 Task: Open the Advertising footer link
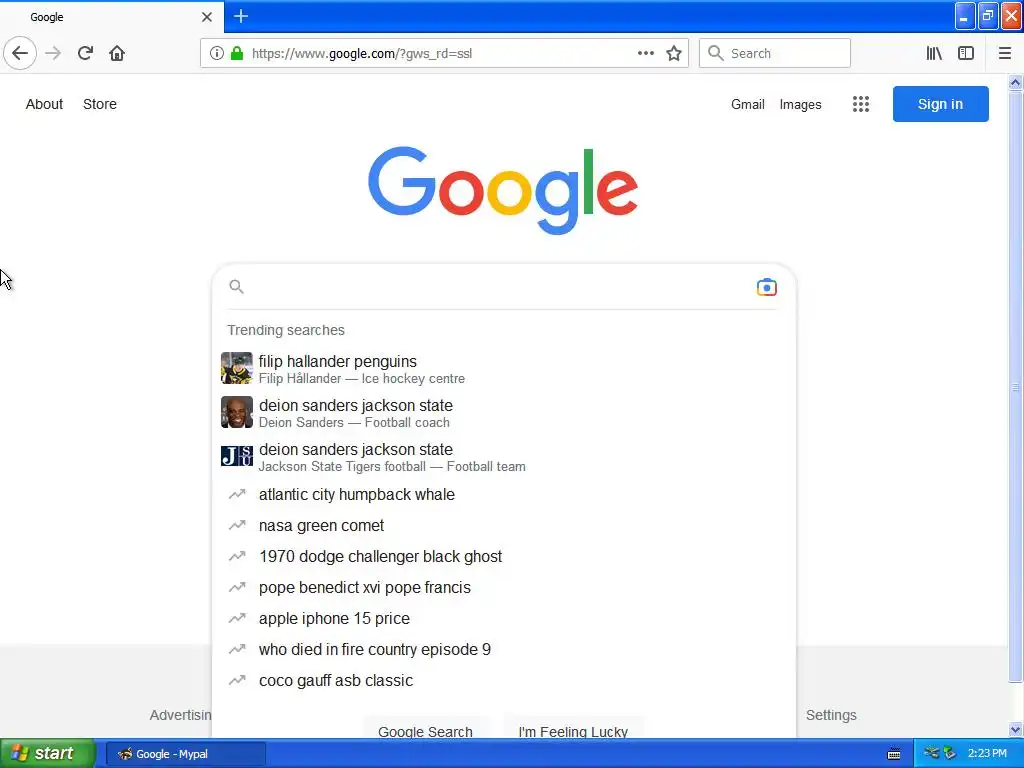tap(180, 715)
